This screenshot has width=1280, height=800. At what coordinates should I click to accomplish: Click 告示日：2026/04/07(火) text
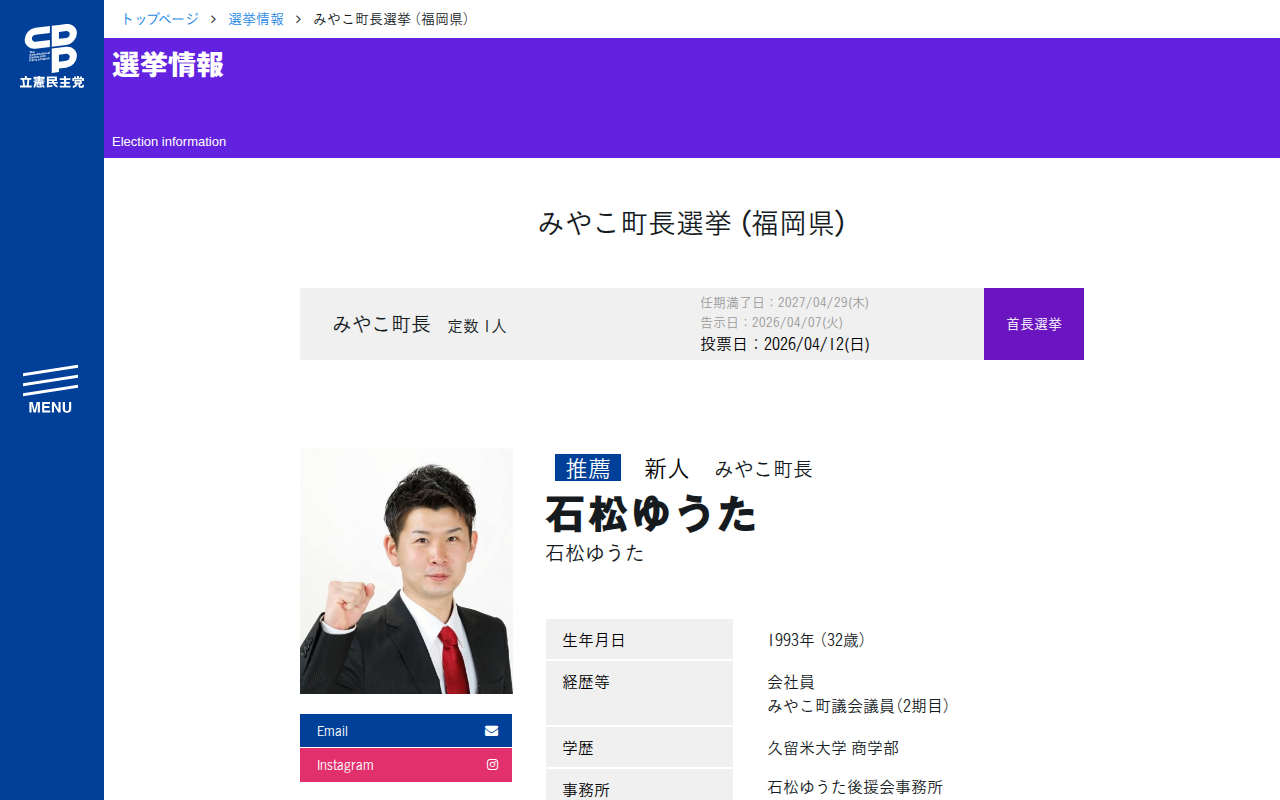[771, 323]
